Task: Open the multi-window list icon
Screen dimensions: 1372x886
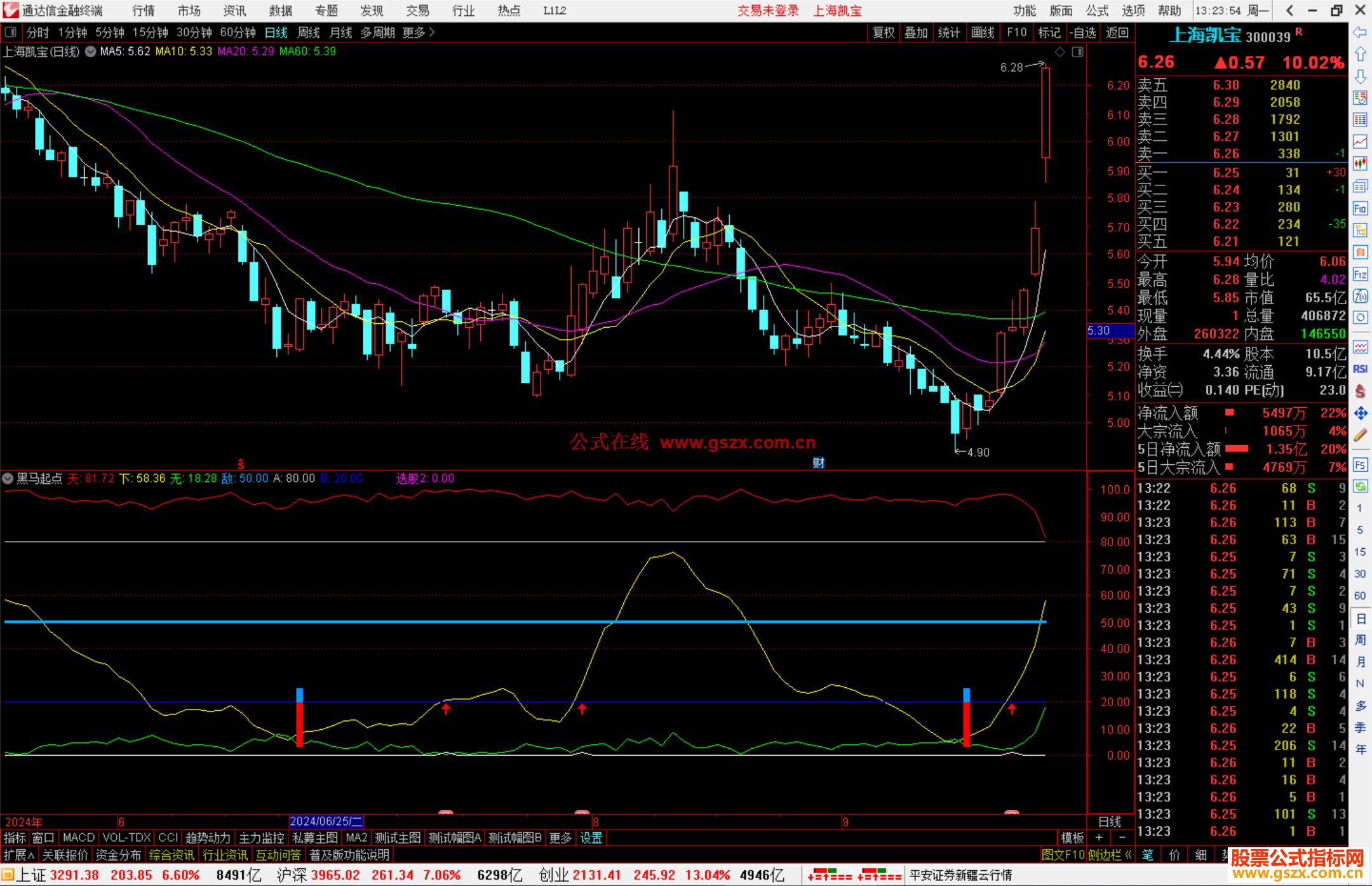Action: click(x=1360, y=186)
